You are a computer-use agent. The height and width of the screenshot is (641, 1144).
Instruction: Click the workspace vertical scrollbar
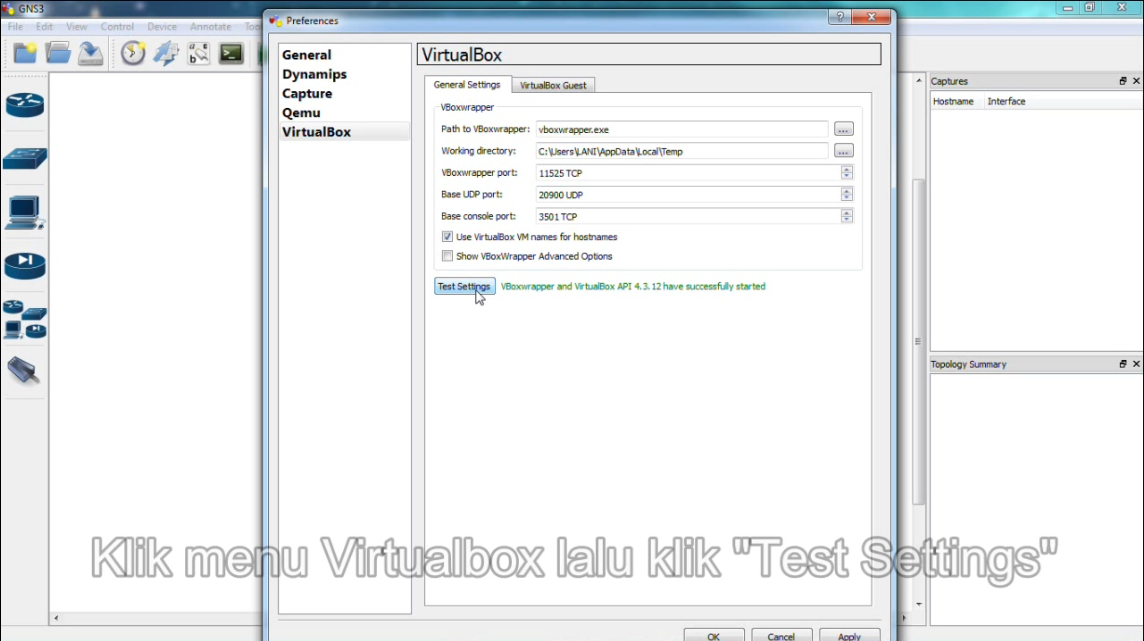[x=919, y=341]
